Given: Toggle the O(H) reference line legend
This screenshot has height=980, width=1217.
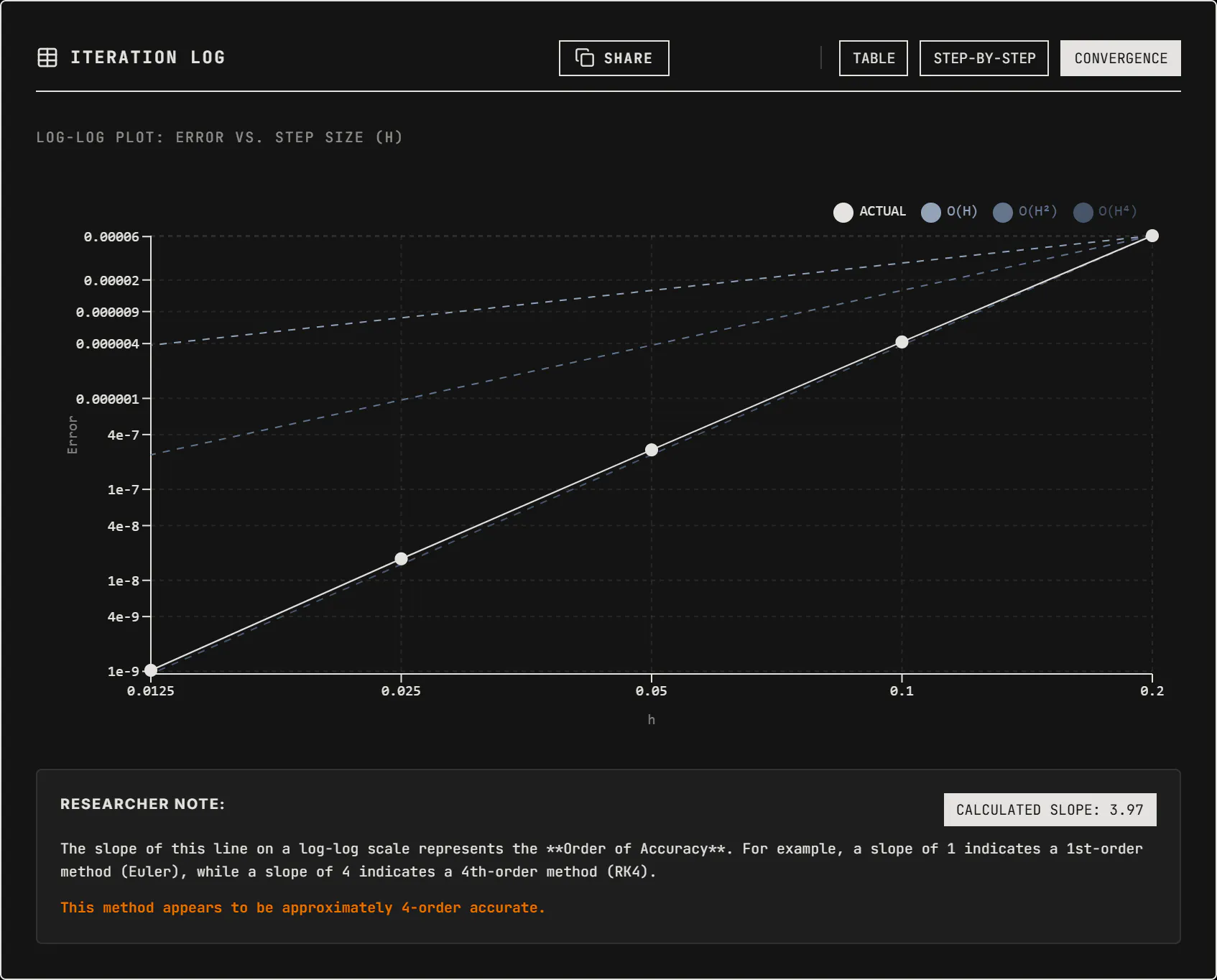Looking at the screenshot, I should coord(949,212).
